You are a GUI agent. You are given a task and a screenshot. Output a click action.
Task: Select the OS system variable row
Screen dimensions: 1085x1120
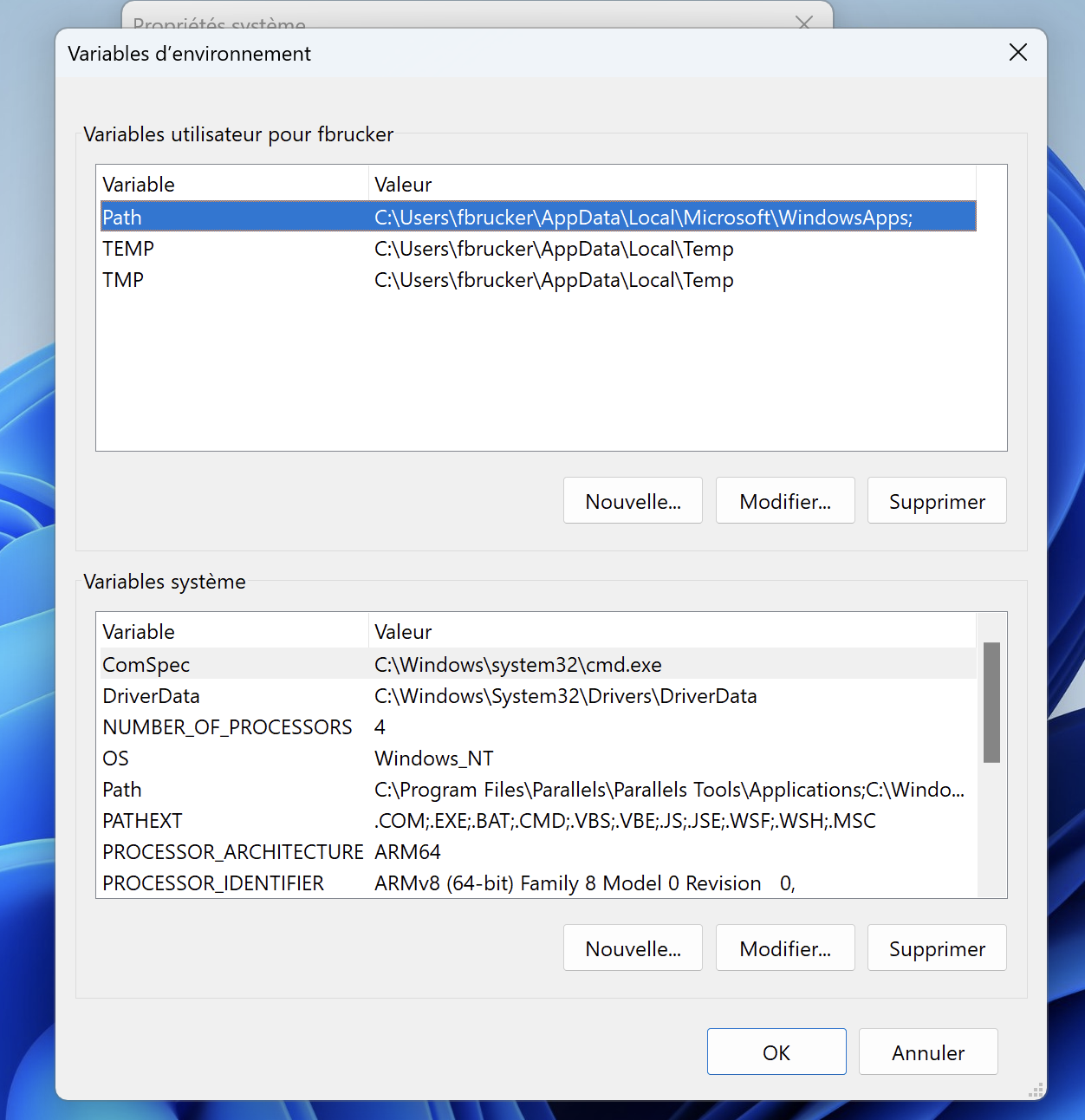[x=537, y=759]
